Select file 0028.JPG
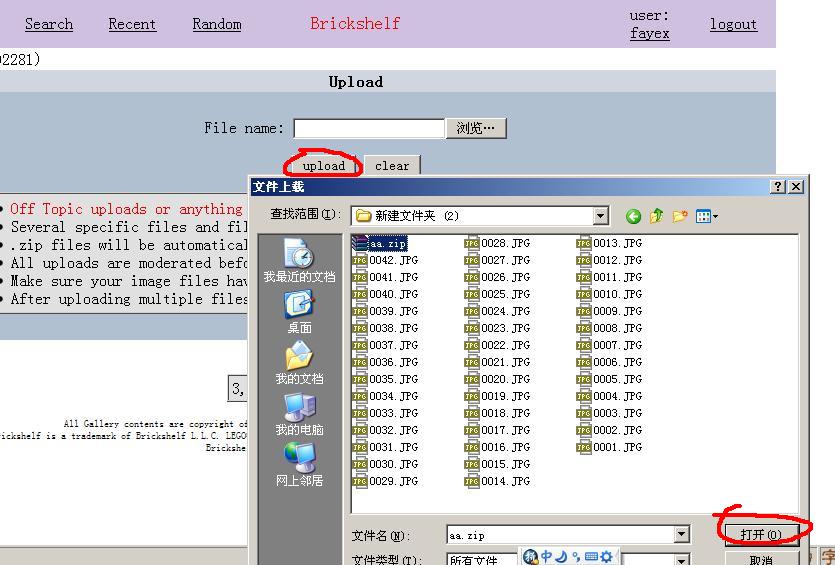Viewport: 835px width, 565px height. pyautogui.click(x=497, y=243)
